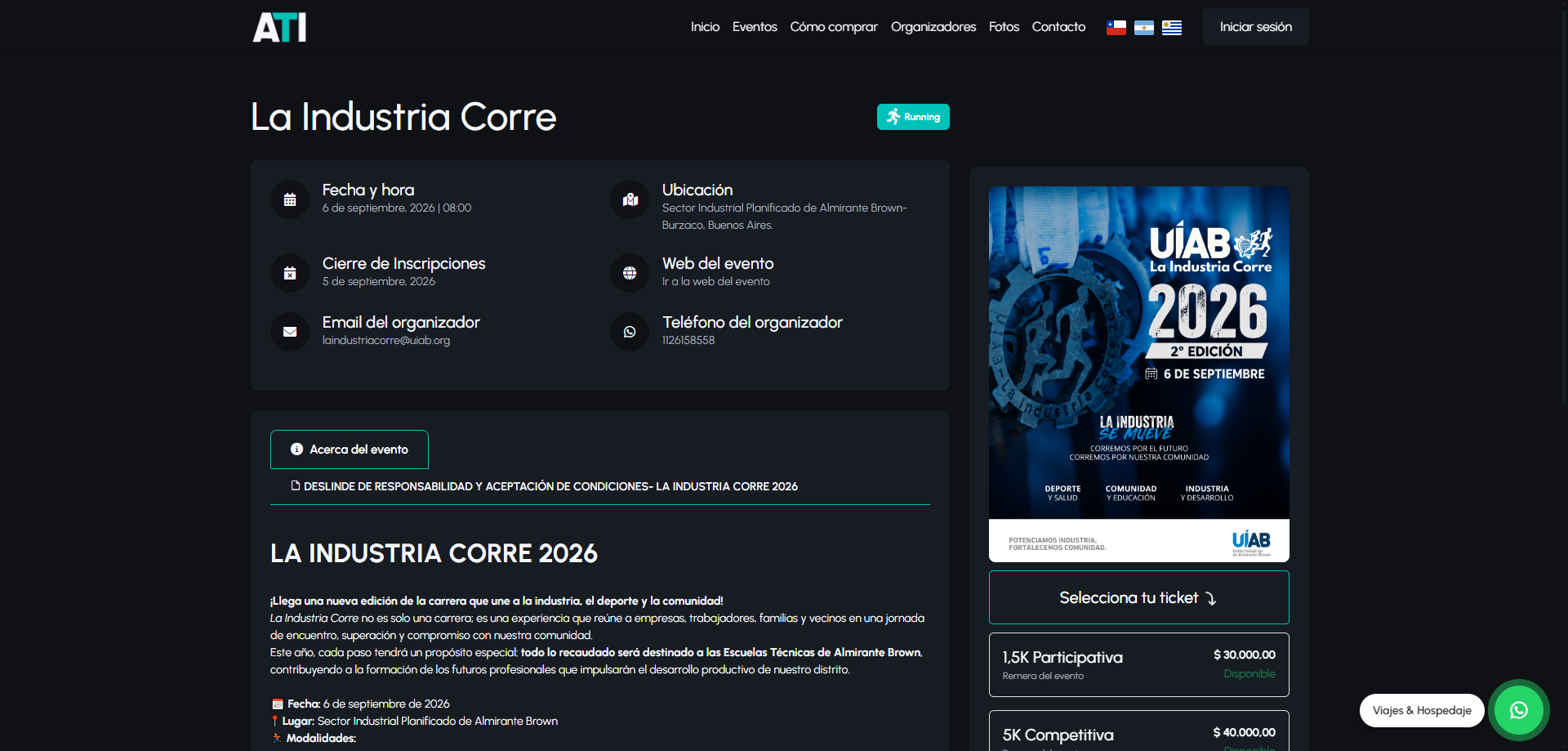Open the UIAB La Industria Corre 2026 poster
The height and width of the screenshot is (751, 1568).
1138,373
